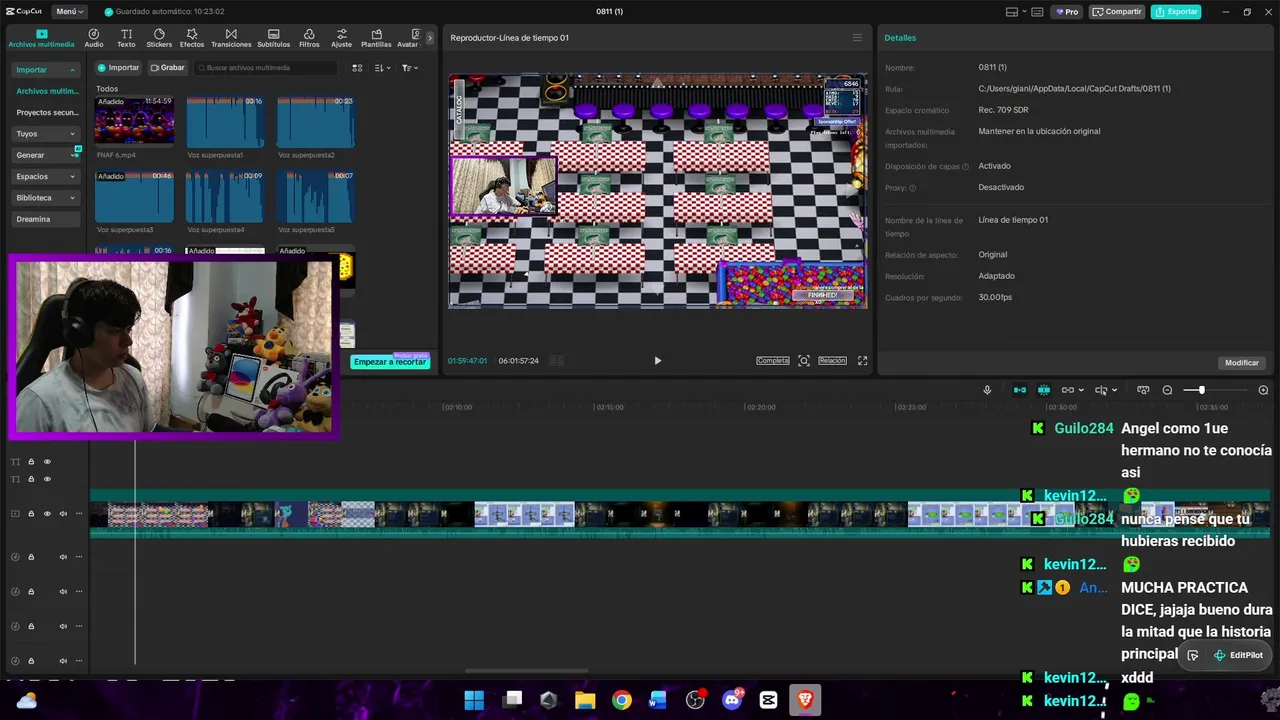Open the player panel options menu icon
This screenshot has width=1280, height=720.
pyautogui.click(x=857, y=38)
